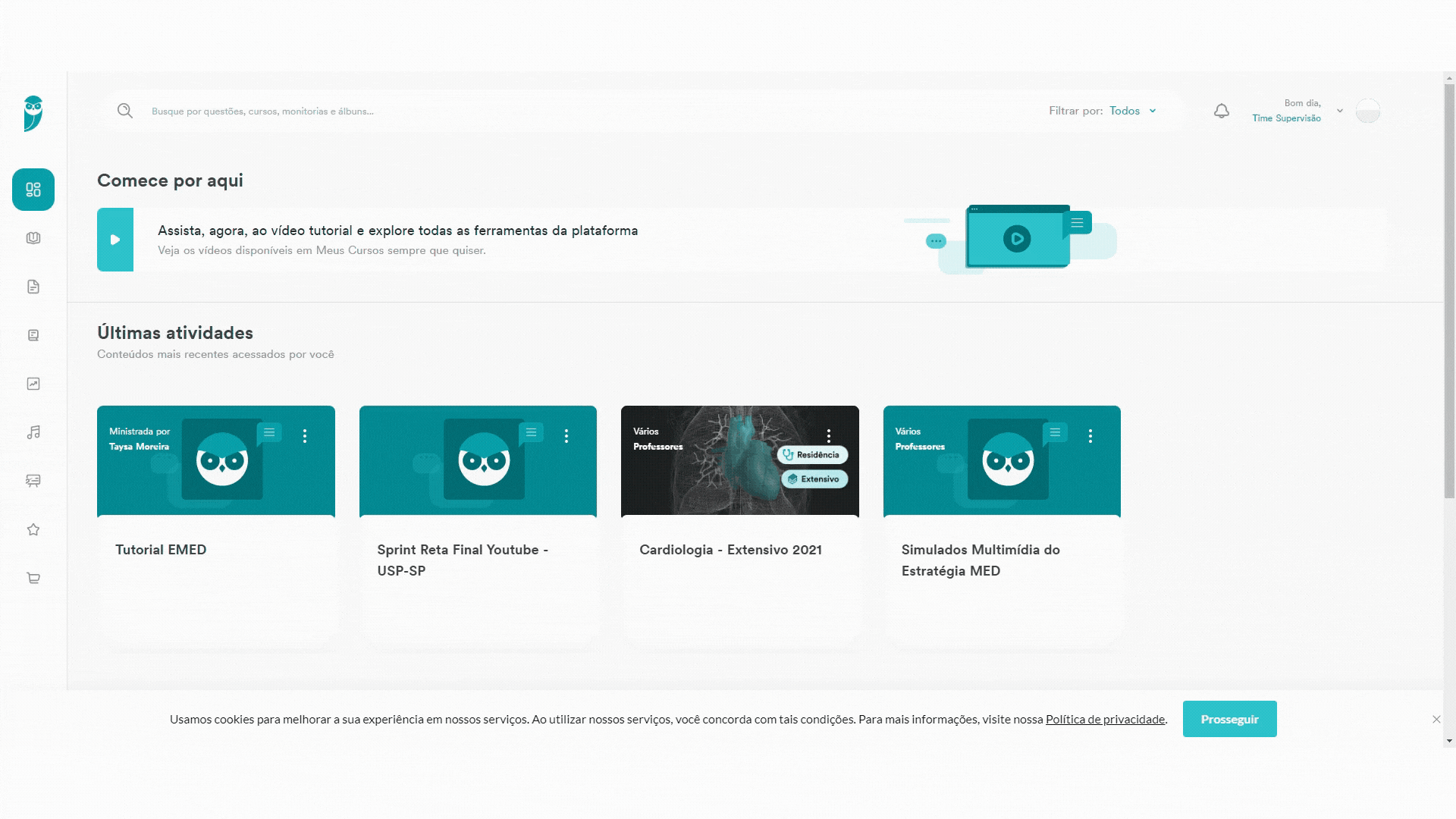Screen dimensions: 1456x819
Task: Click the performance chart sidebar icon
Action: pyautogui.click(x=33, y=384)
